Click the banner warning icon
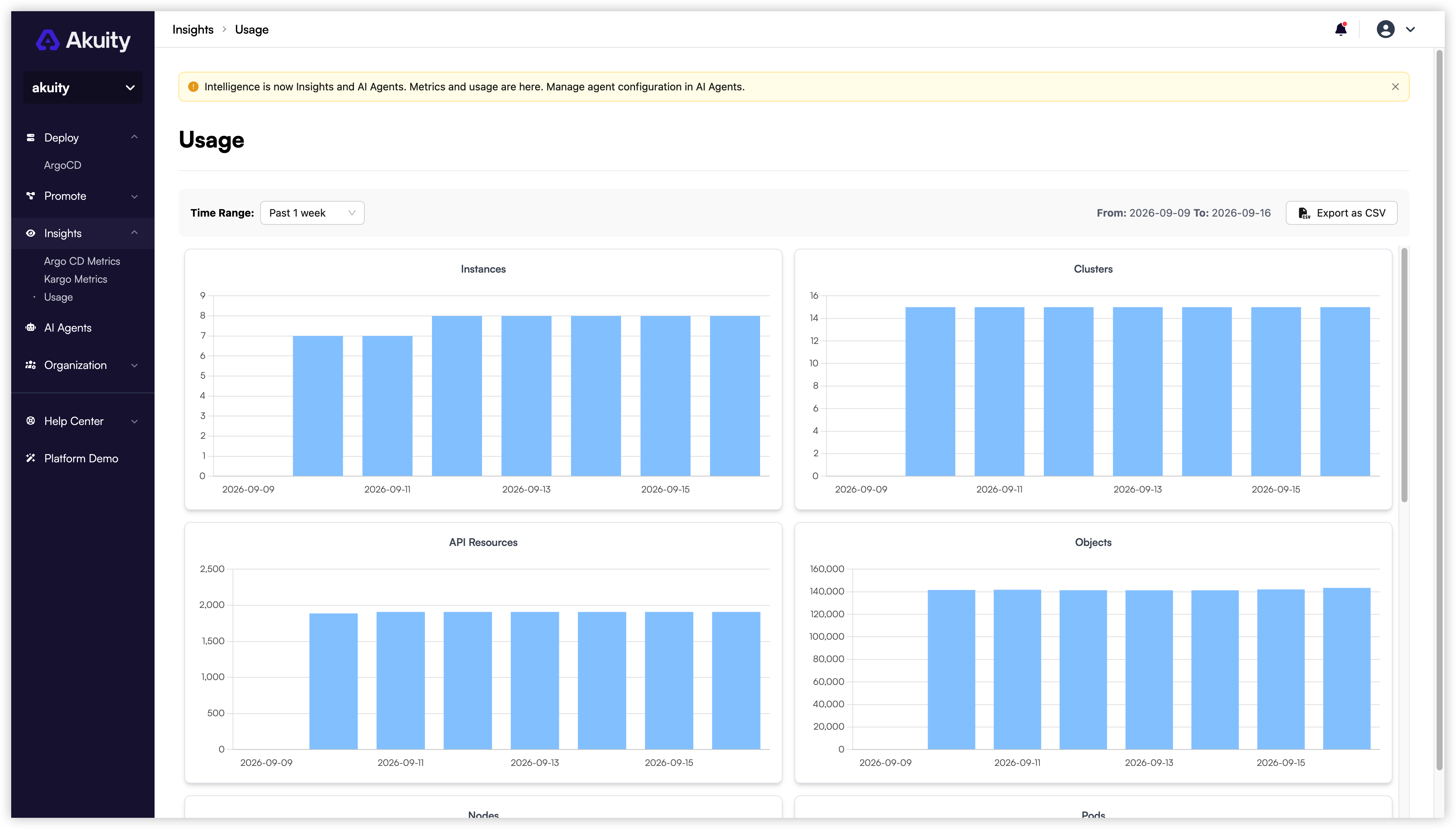 193,87
